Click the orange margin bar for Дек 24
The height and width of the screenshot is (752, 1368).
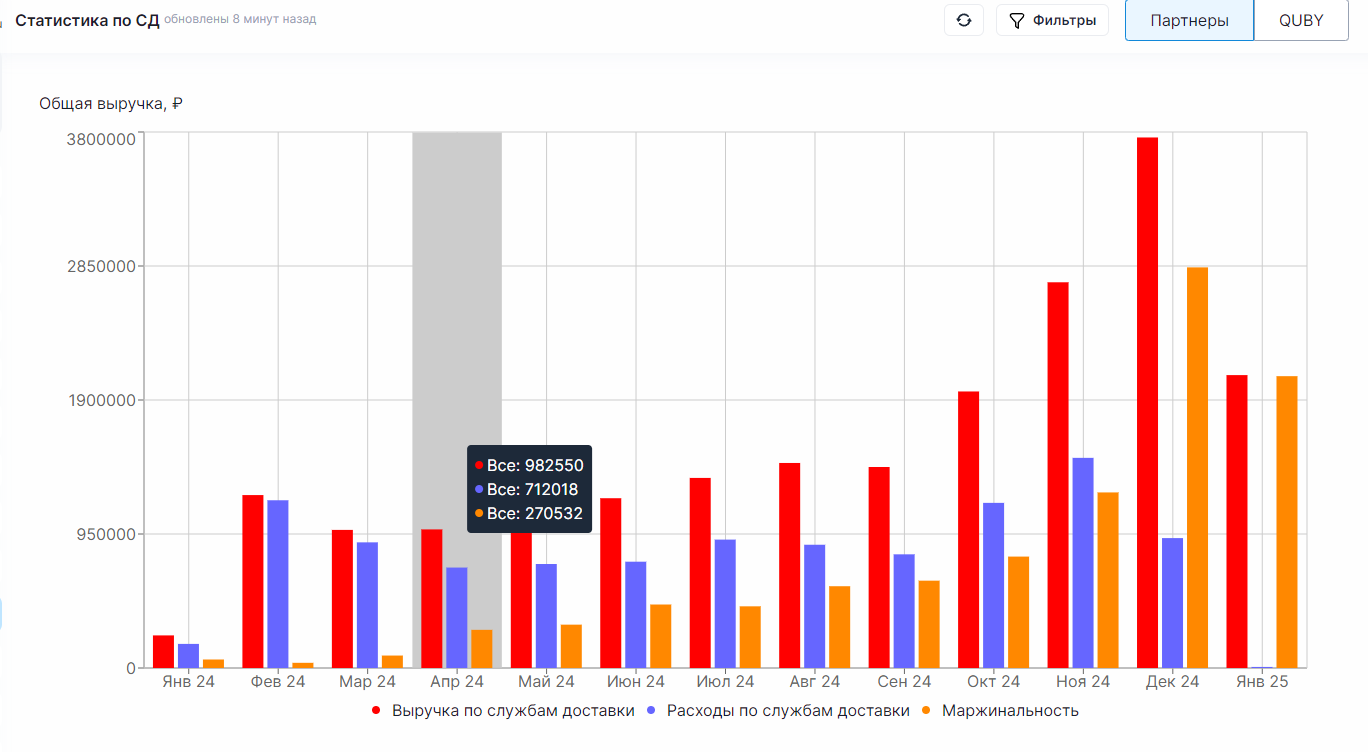pos(1197,467)
